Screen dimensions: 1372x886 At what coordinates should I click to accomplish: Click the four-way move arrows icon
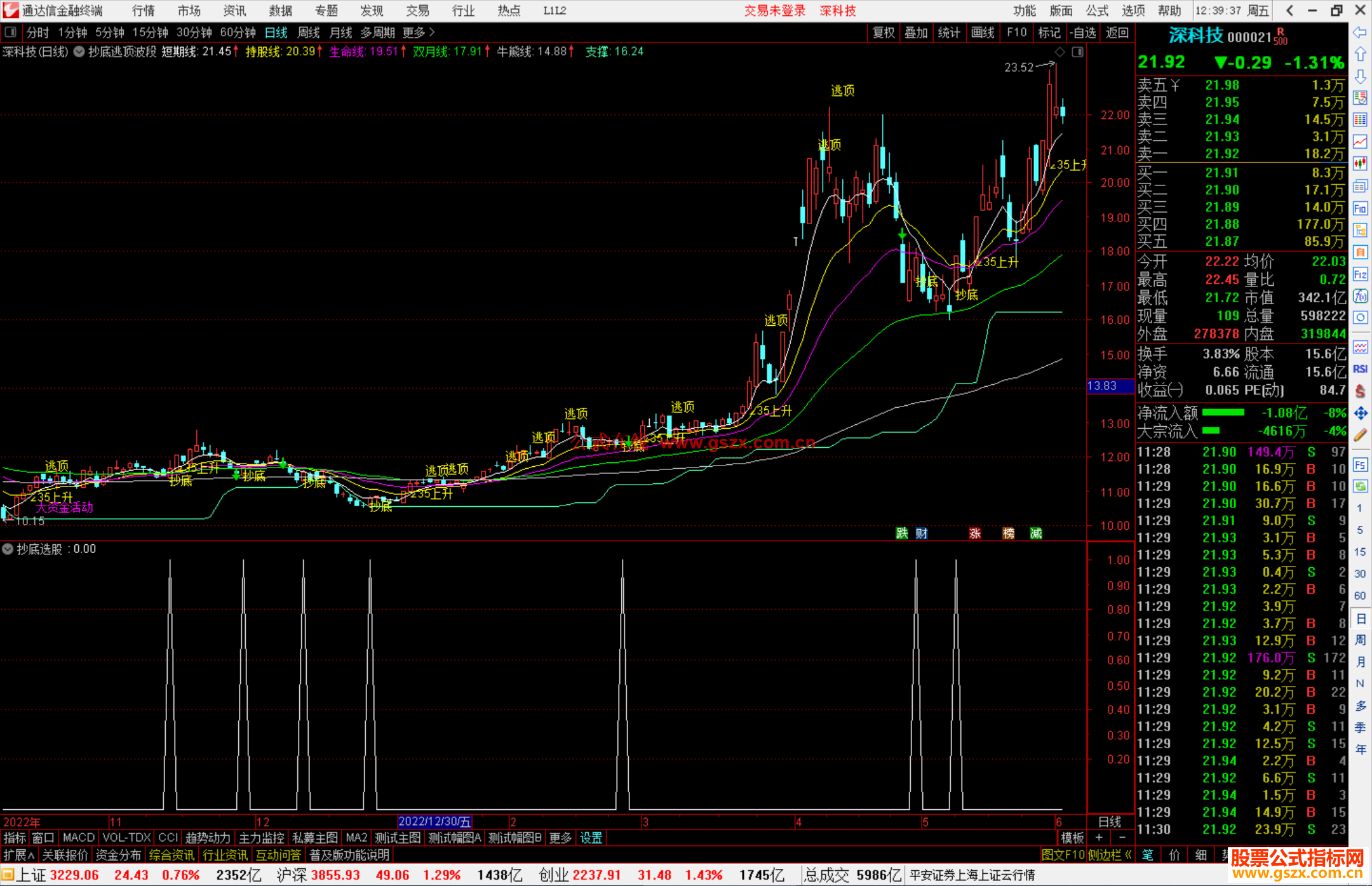pyautogui.click(x=1360, y=413)
